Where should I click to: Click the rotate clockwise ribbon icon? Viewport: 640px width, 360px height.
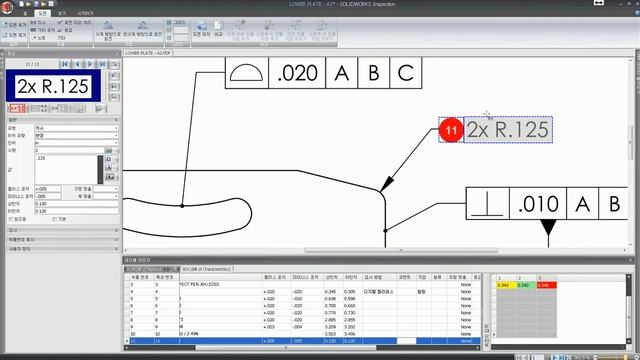click(x=108, y=26)
